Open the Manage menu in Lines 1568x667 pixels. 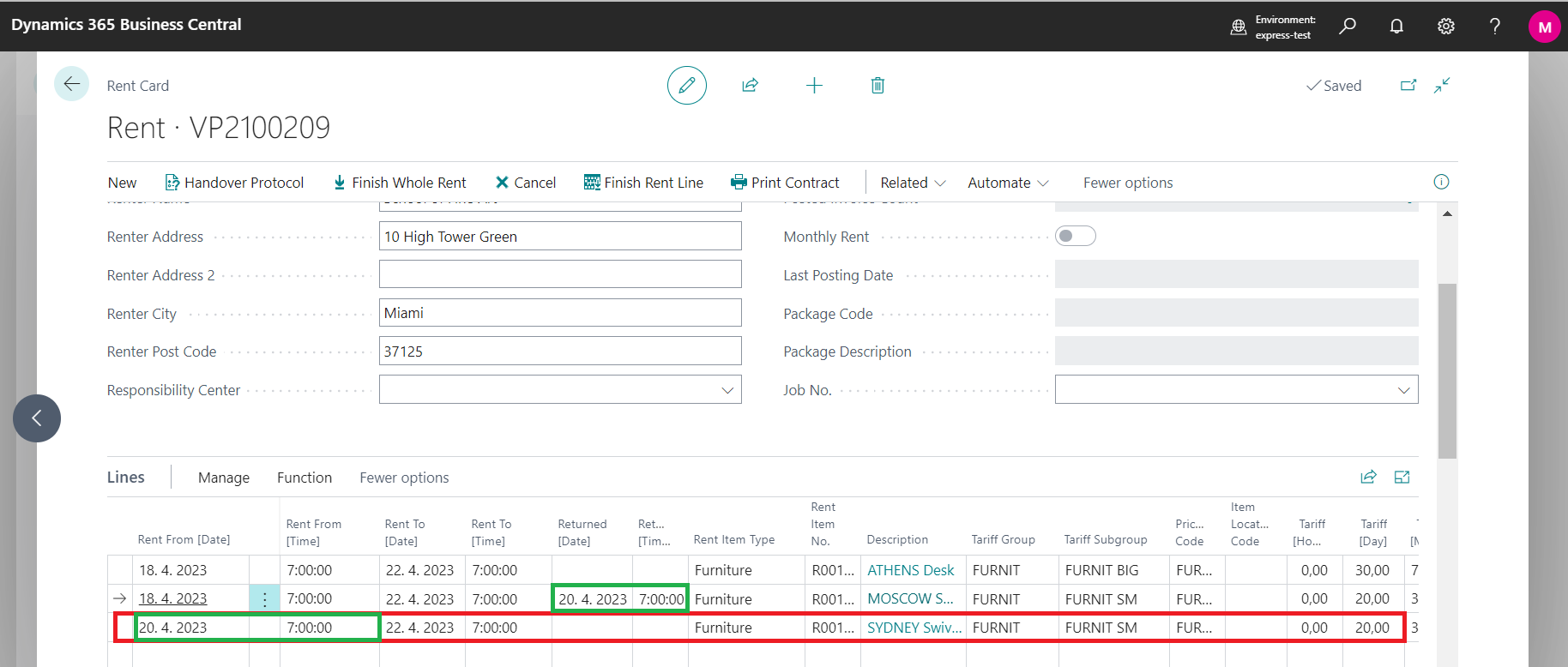pyautogui.click(x=224, y=478)
